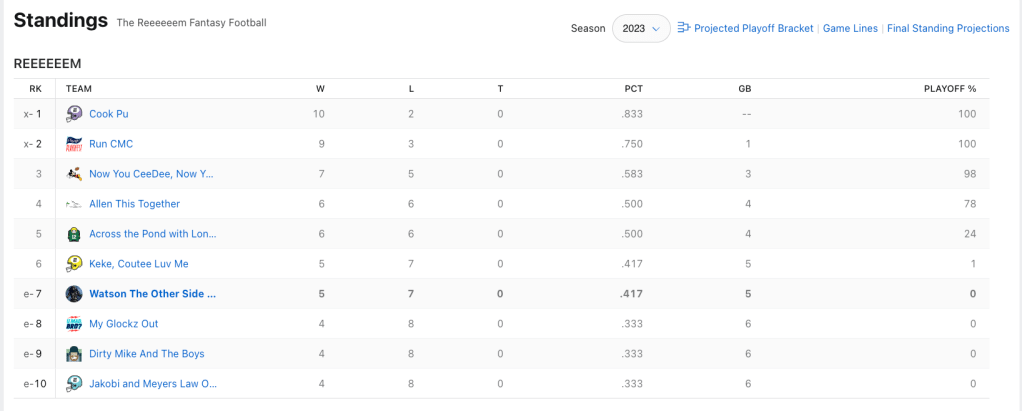Click Dirty Mike And The Boys logo
This screenshot has height=411, width=1022.
coord(74,354)
